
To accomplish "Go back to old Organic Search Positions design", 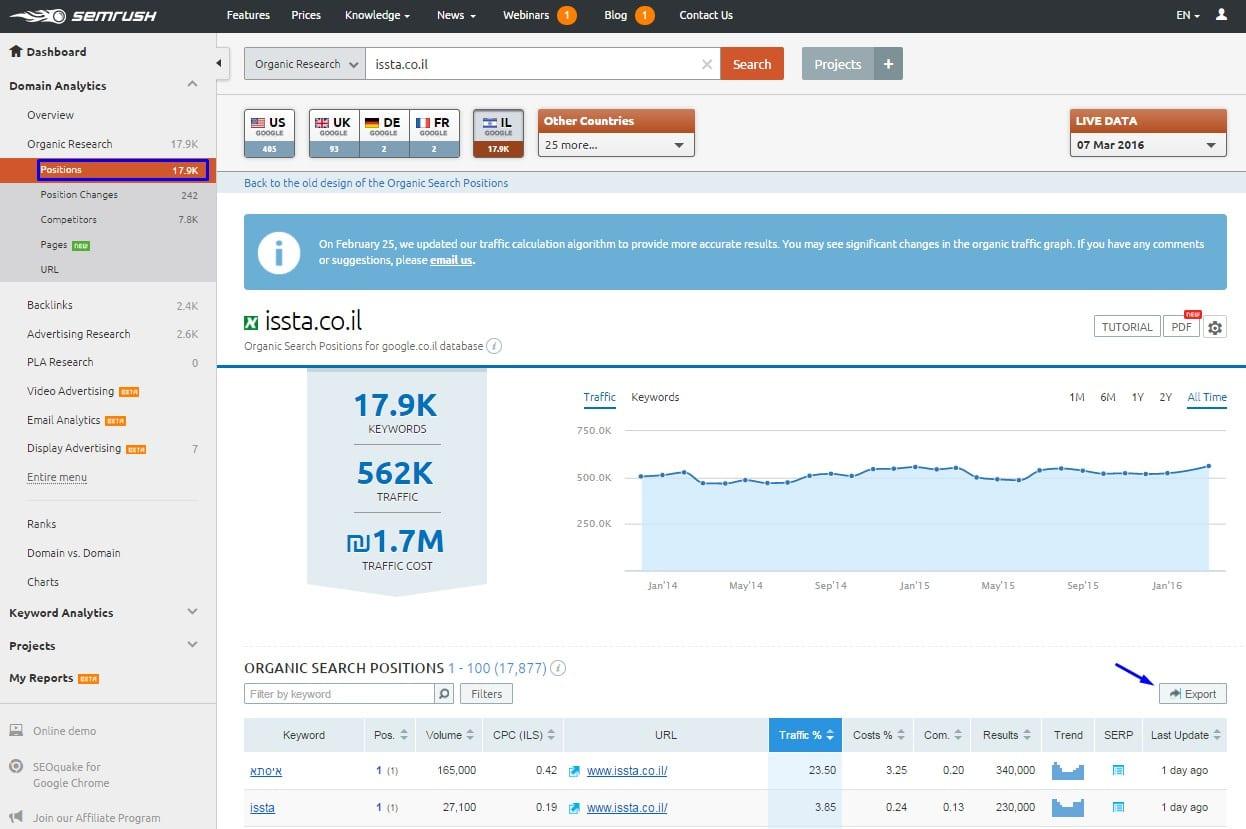I will [x=376, y=183].
